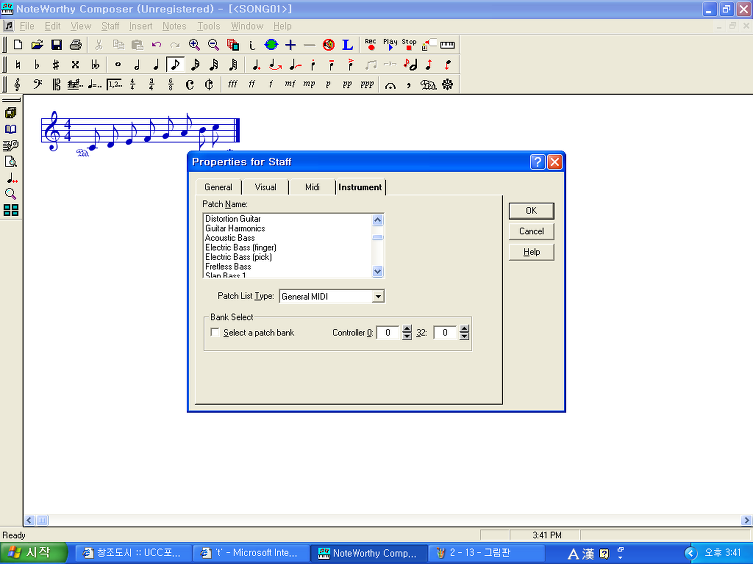Select the sixteenth note duration
753x564 pixels.
194,64
